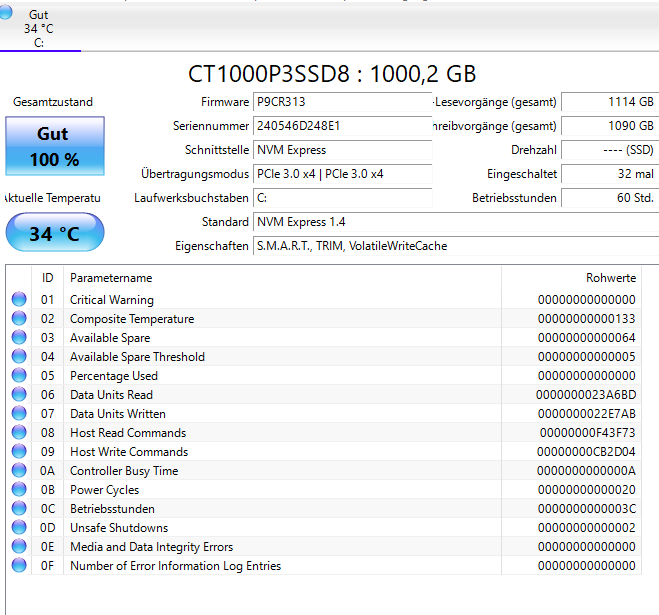Click raw value 00000000CB2D04

point(586,451)
